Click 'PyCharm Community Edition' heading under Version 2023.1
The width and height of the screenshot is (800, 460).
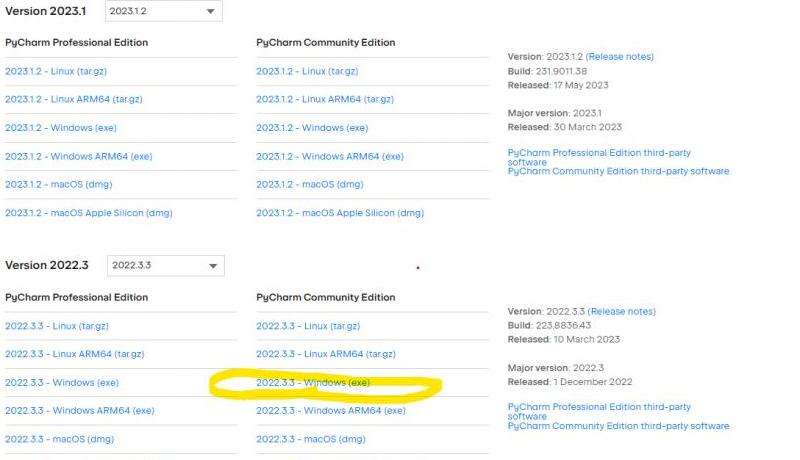pos(326,43)
